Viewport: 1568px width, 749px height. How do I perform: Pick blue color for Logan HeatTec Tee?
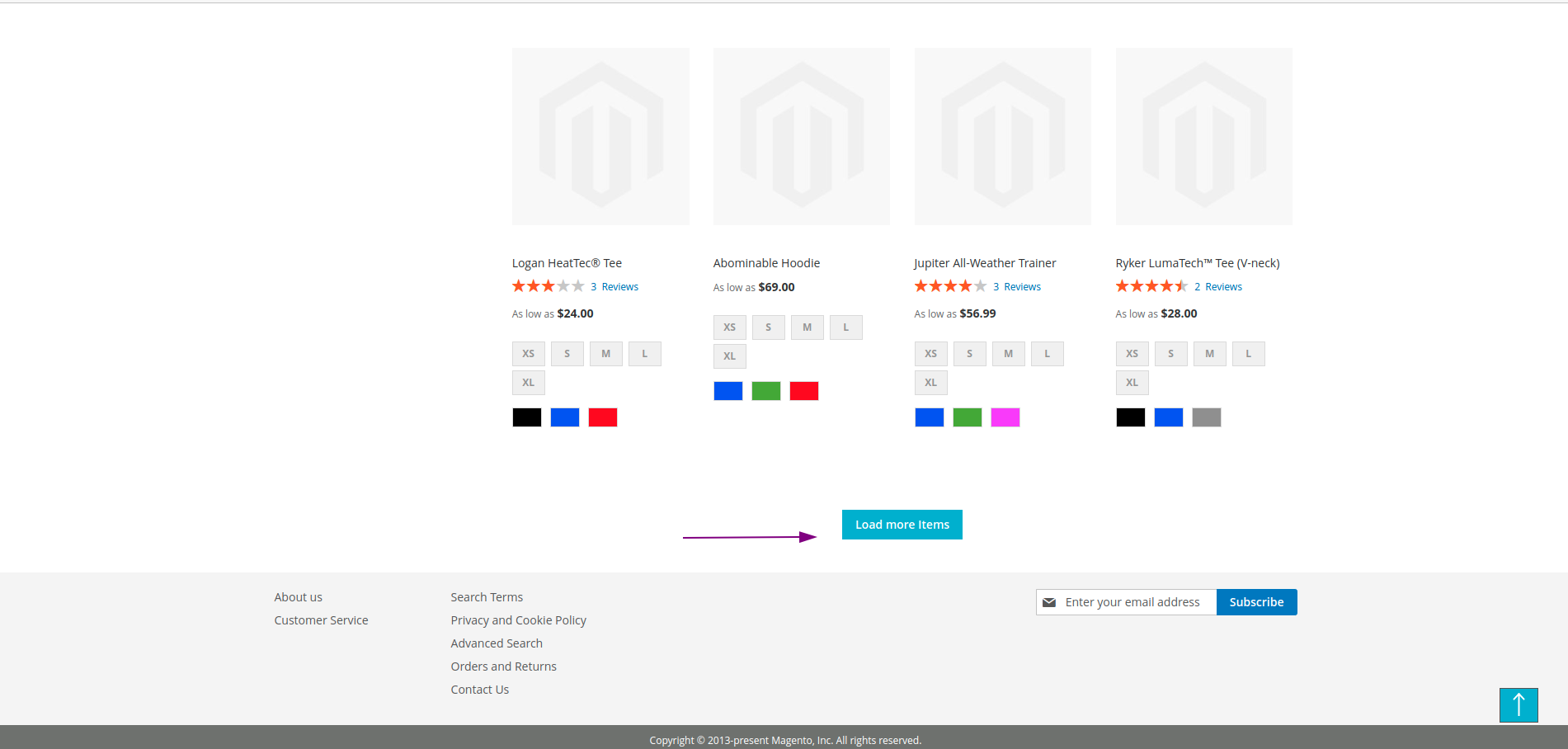click(565, 417)
